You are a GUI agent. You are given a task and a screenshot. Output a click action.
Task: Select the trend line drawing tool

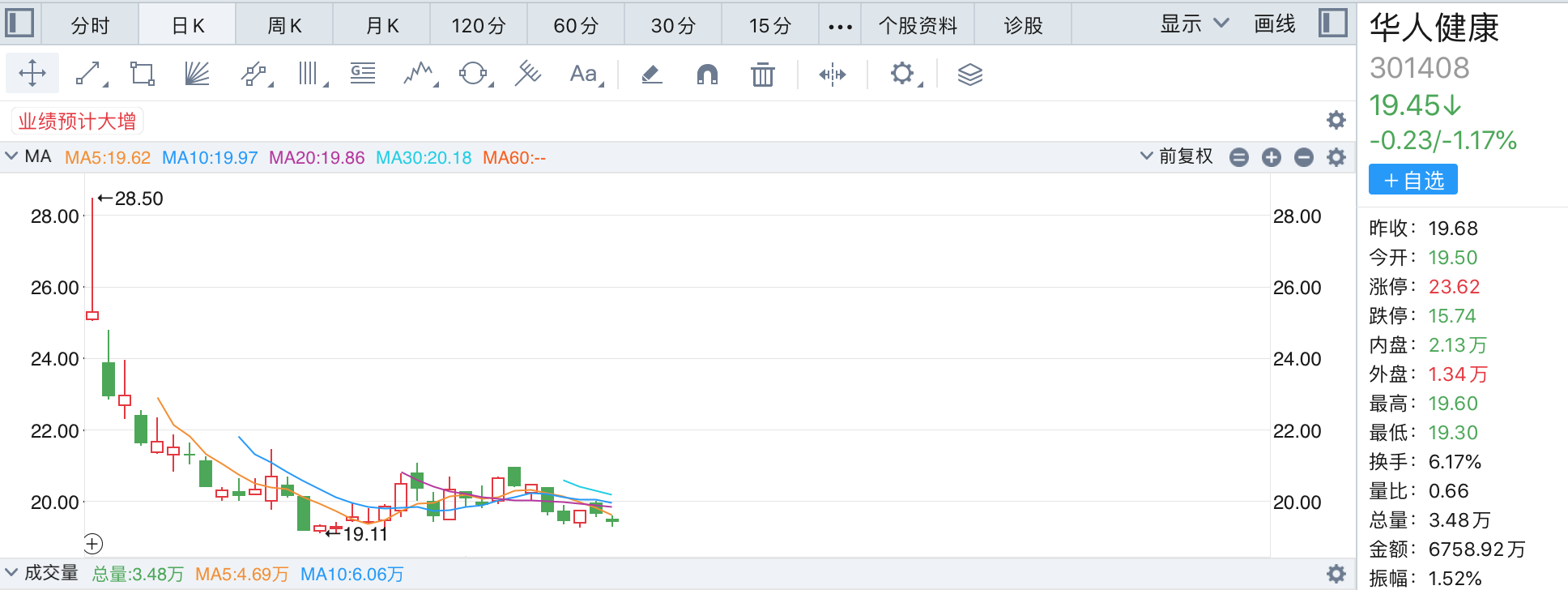coord(89,75)
